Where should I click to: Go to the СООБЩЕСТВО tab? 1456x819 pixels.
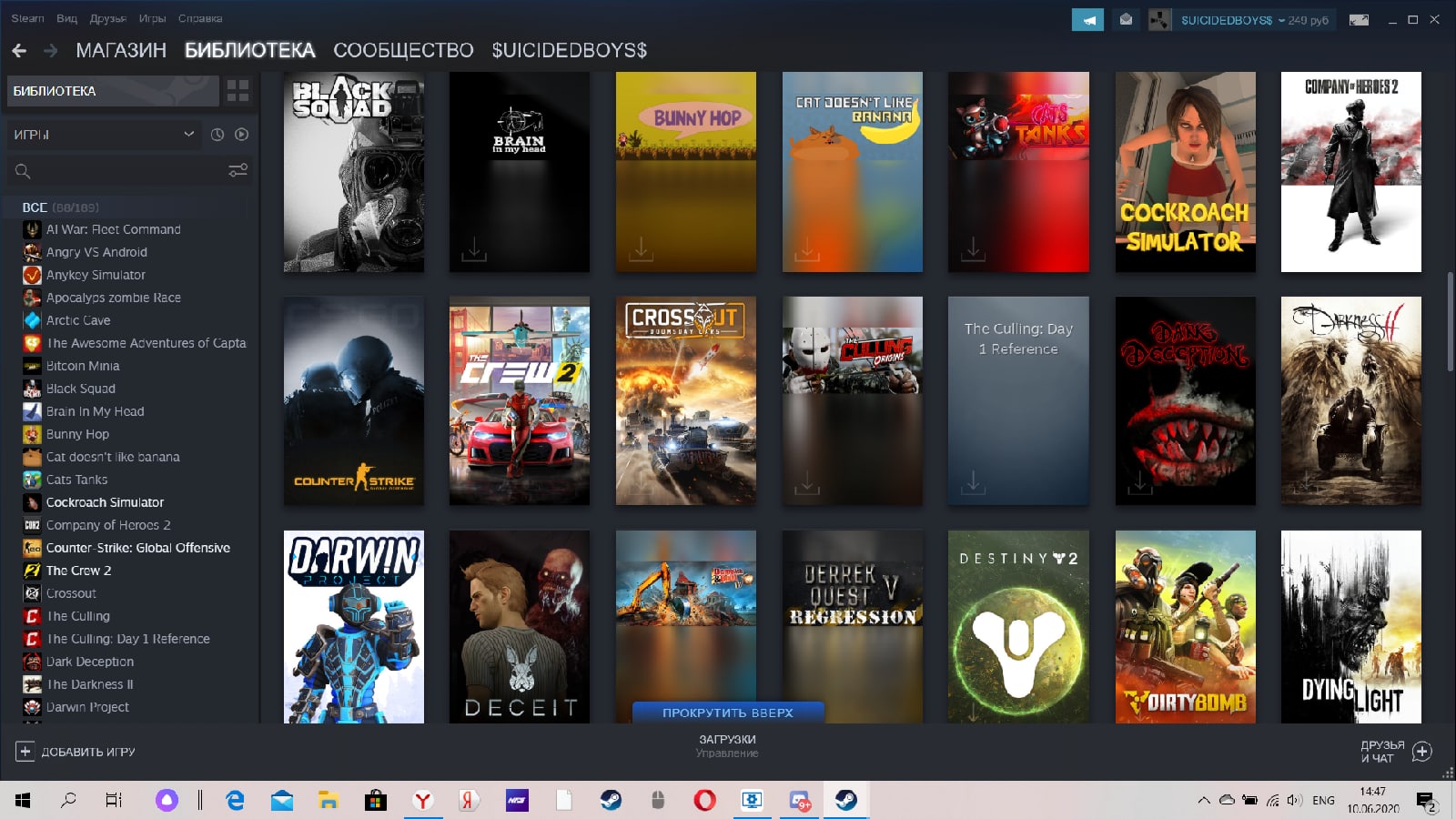403,50
